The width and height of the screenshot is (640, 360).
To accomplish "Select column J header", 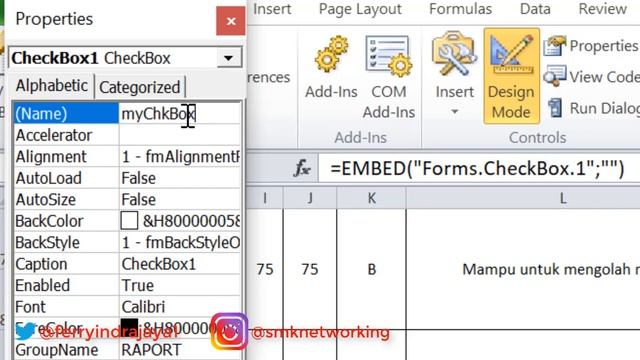I will click(310, 198).
